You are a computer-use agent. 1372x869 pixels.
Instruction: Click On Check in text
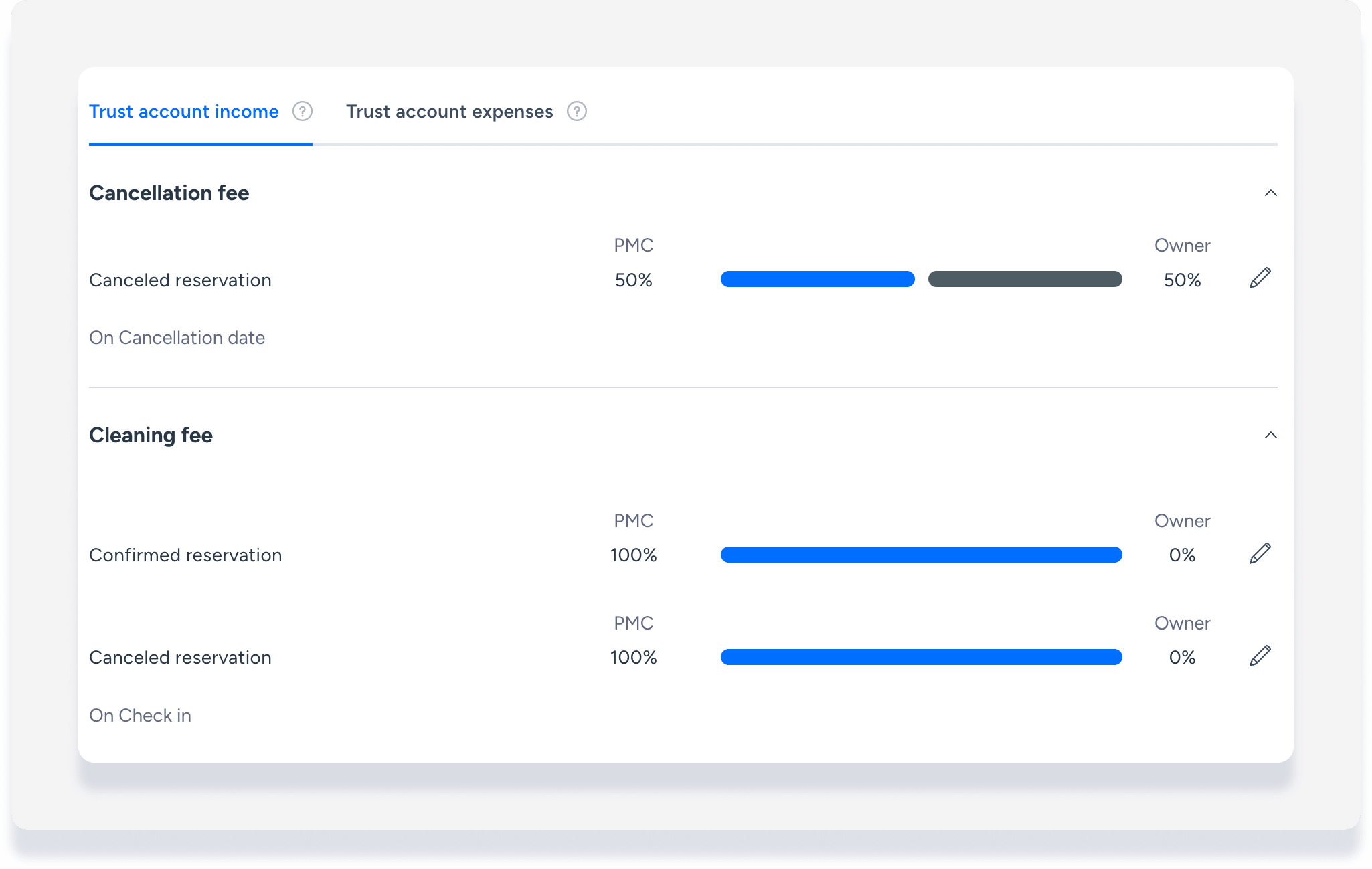click(x=141, y=716)
